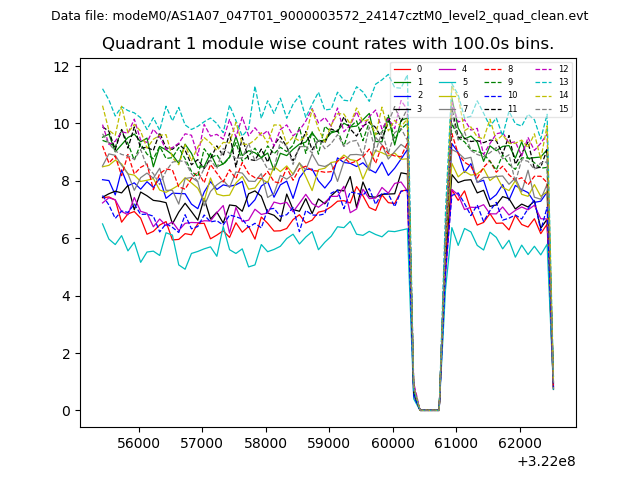Image resolution: width=640 pixels, height=480 pixels.
Task: Click the data file path header
Action: (x=320, y=16)
